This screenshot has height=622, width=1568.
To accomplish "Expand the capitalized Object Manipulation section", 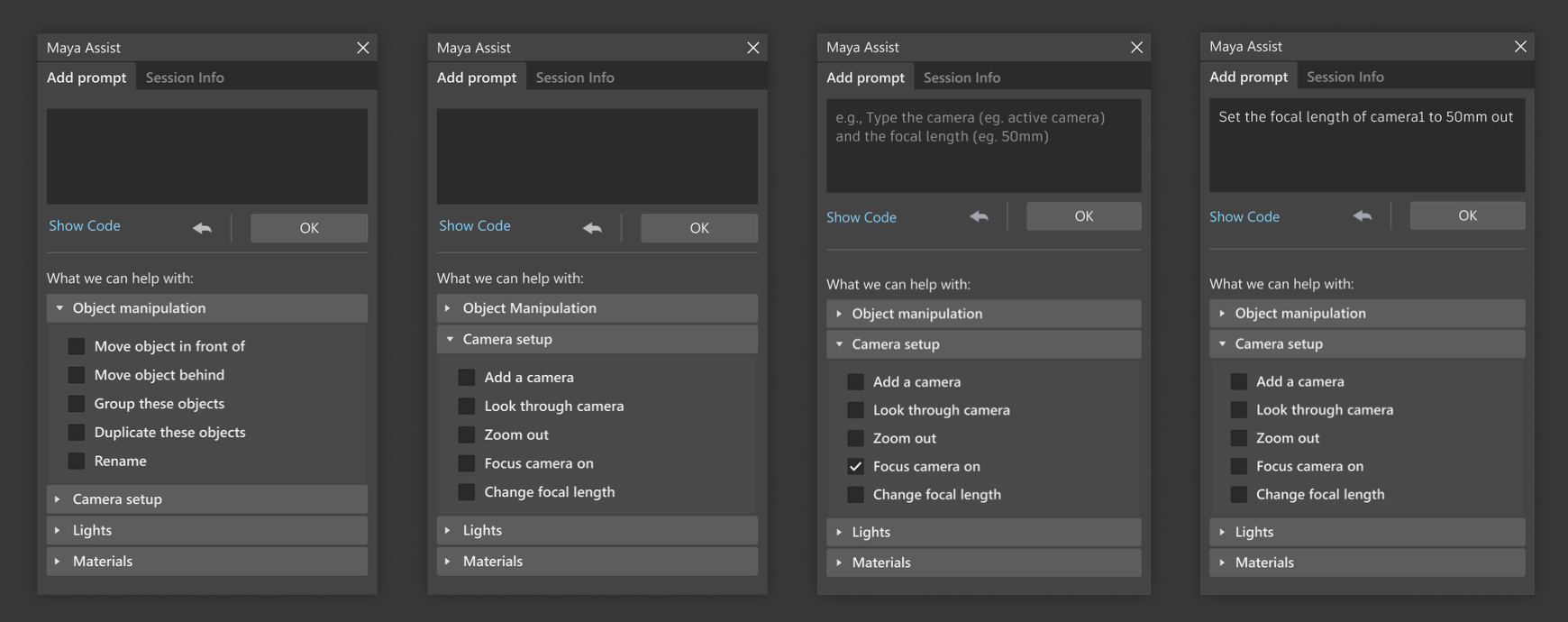I will coord(597,308).
